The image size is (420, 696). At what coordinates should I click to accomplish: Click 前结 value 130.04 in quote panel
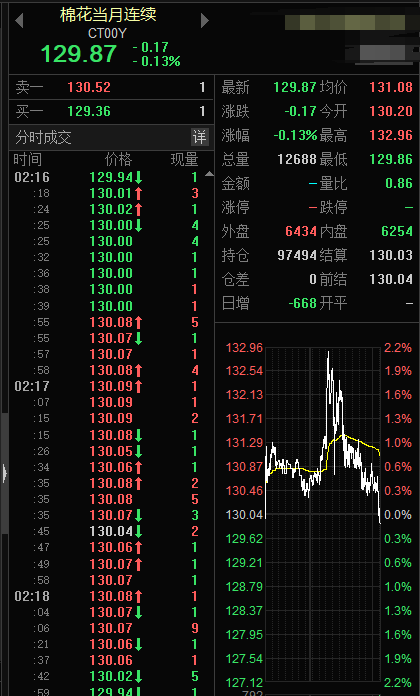(391, 279)
